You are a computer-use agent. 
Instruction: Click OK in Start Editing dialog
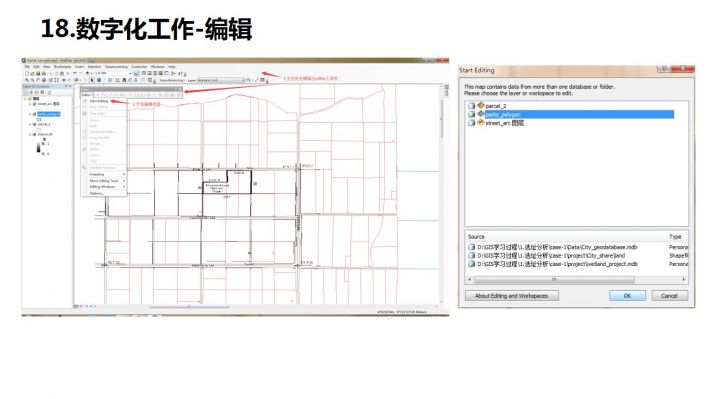[x=627, y=296]
